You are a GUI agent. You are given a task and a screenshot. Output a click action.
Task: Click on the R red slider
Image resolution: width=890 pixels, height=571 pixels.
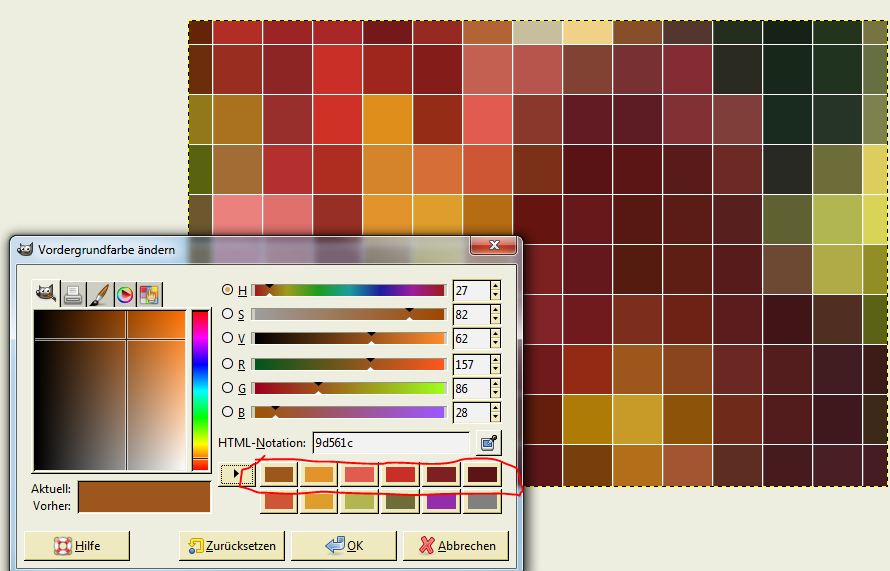(349, 364)
